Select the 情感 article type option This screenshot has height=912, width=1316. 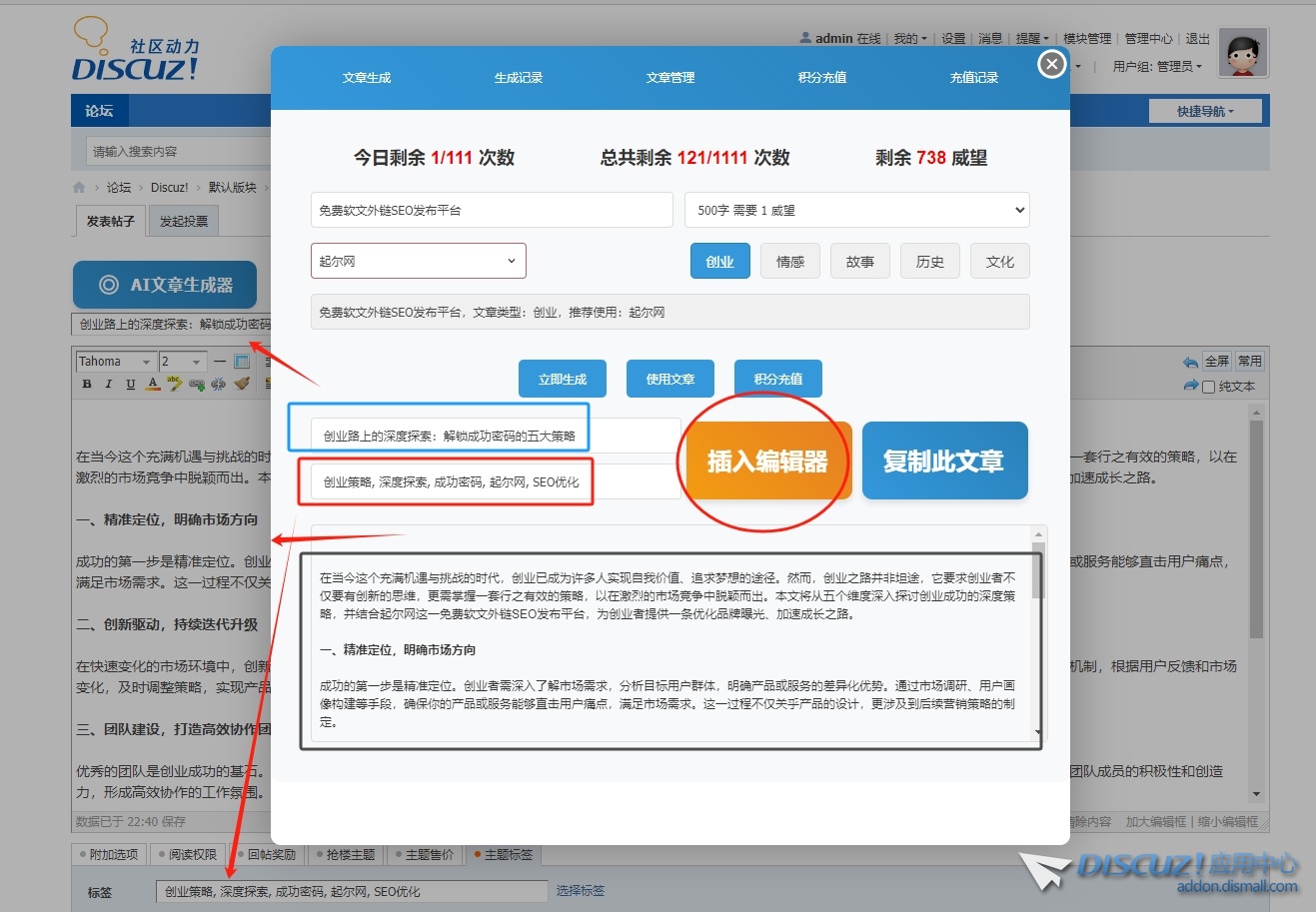pyautogui.click(x=789, y=262)
